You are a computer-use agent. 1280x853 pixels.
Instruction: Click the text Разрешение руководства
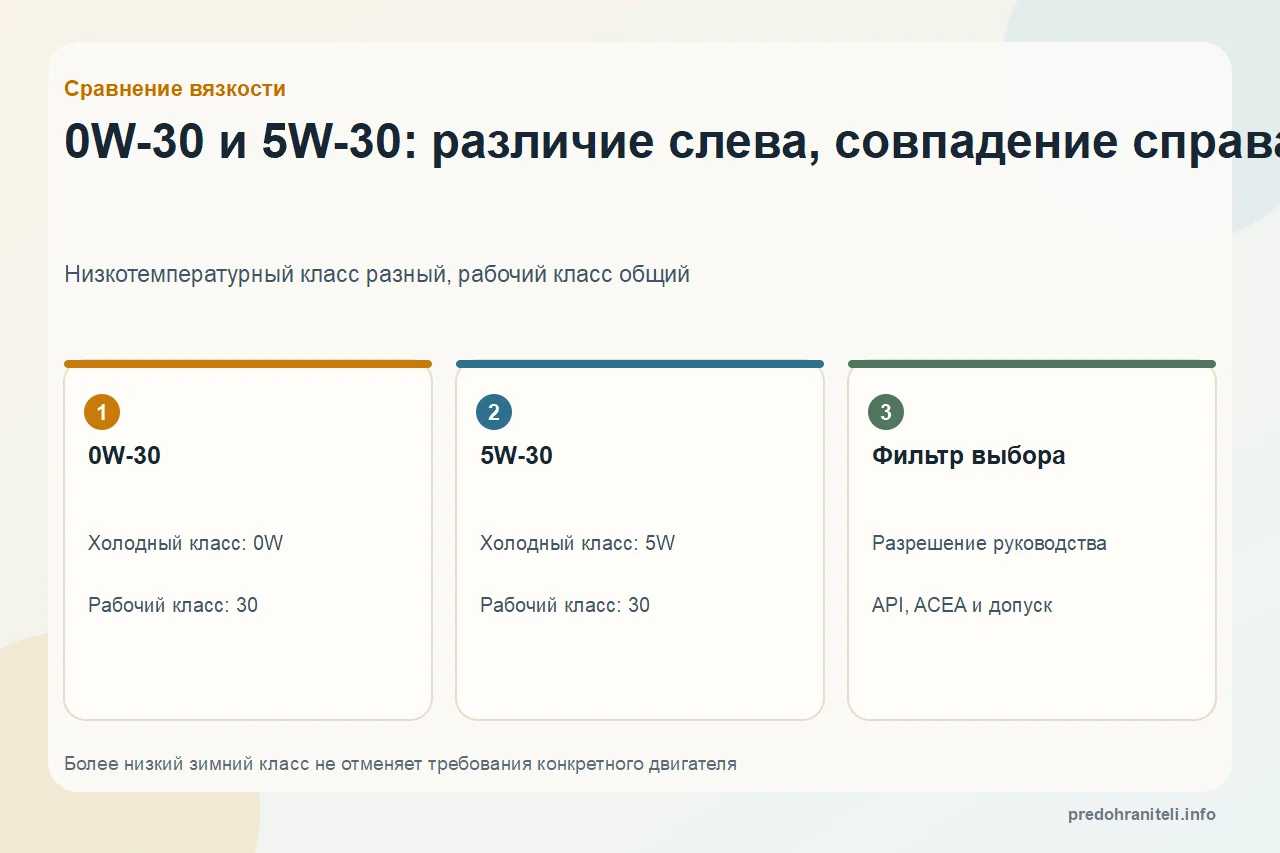pos(989,544)
